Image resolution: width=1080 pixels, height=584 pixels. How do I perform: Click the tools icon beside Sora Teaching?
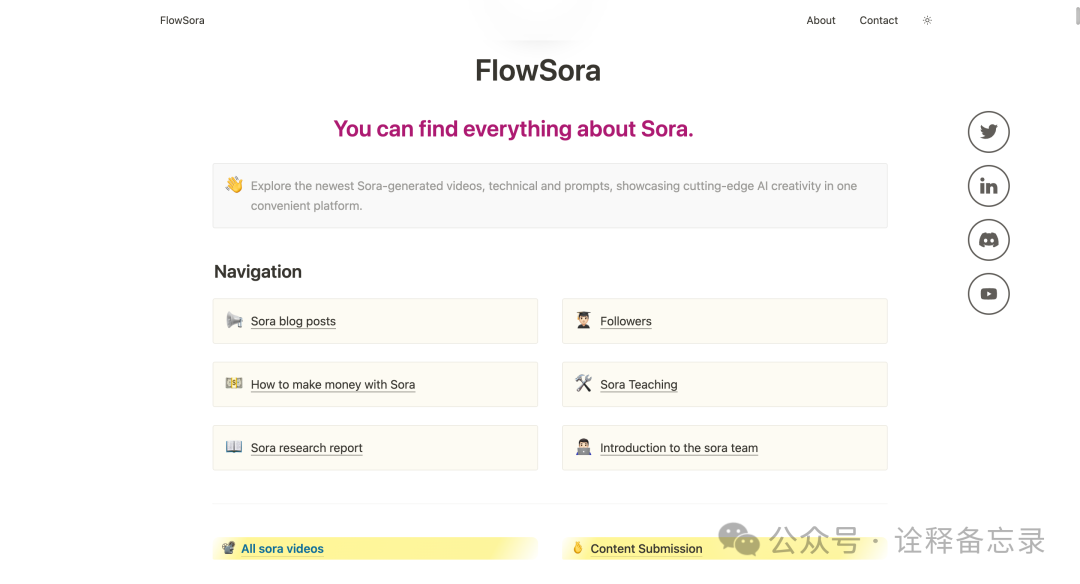584,383
